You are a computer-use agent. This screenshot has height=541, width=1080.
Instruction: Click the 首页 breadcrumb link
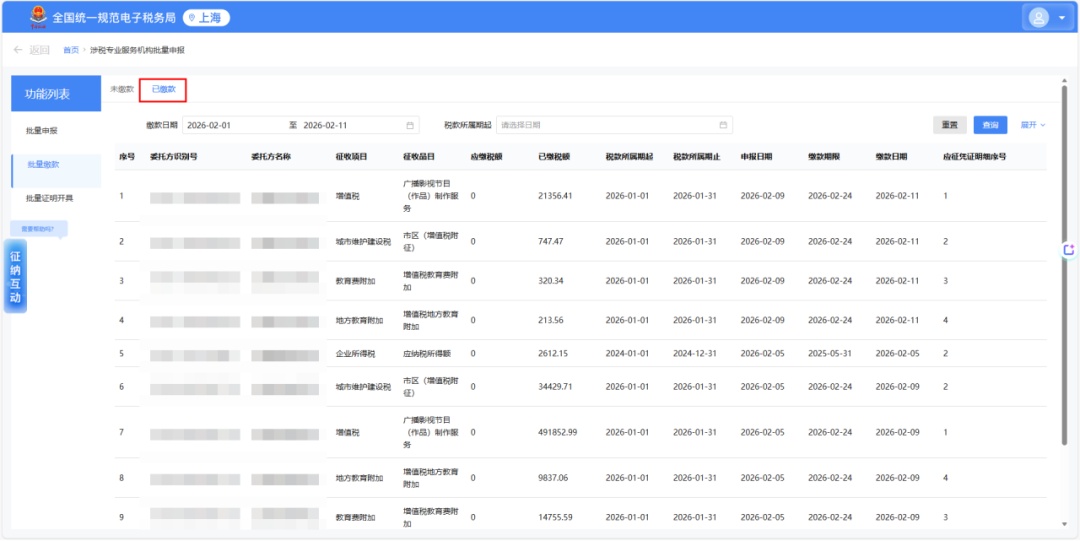pos(71,50)
